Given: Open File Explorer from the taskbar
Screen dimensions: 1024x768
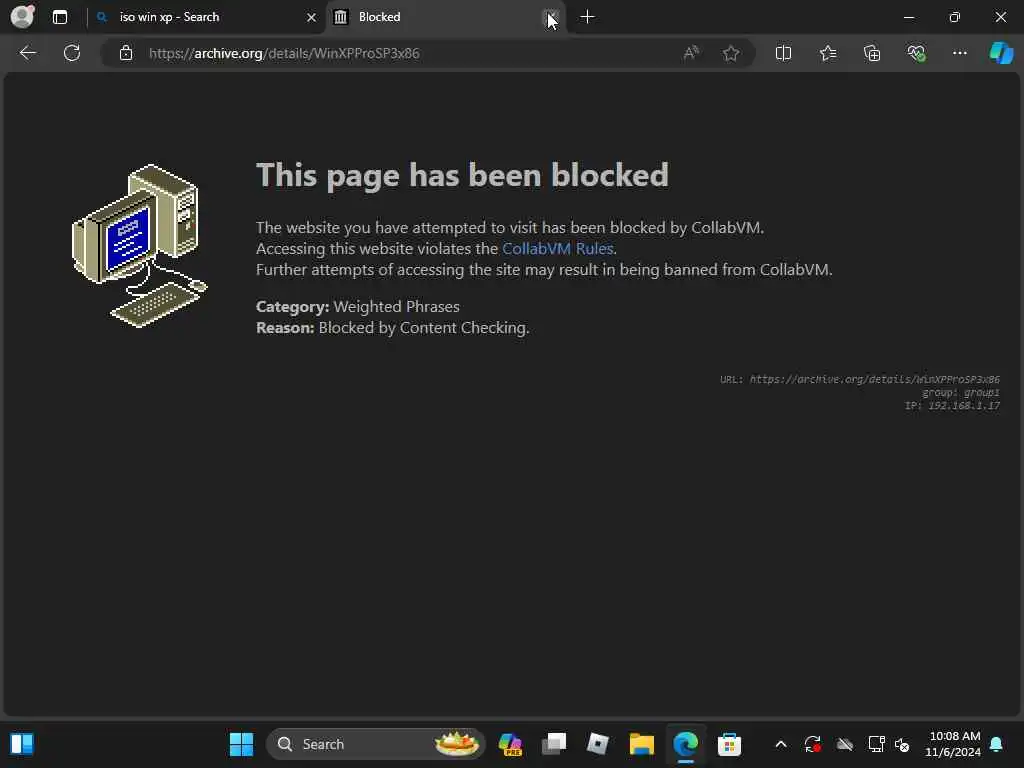Looking at the screenshot, I should [x=641, y=744].
